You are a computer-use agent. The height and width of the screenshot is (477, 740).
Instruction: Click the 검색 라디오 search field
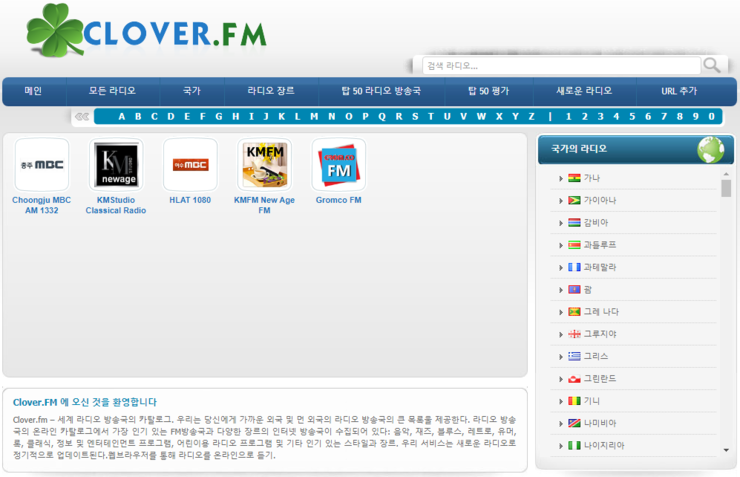(561, 66)
